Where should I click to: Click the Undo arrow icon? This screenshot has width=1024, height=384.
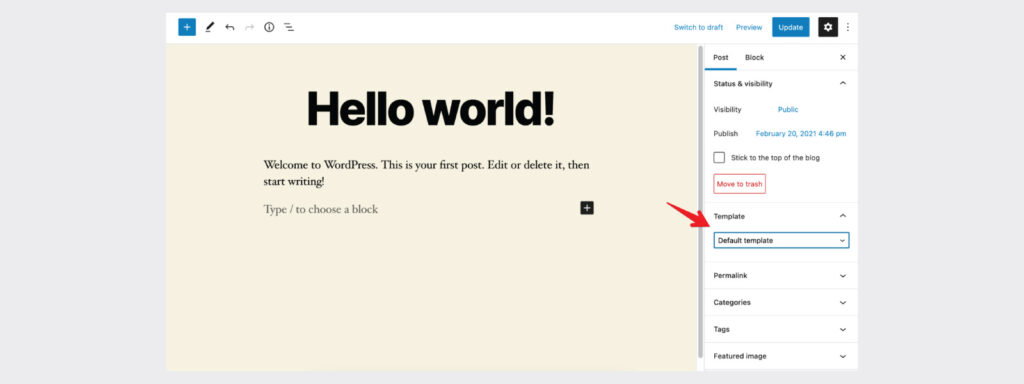[x=229, y=27]
